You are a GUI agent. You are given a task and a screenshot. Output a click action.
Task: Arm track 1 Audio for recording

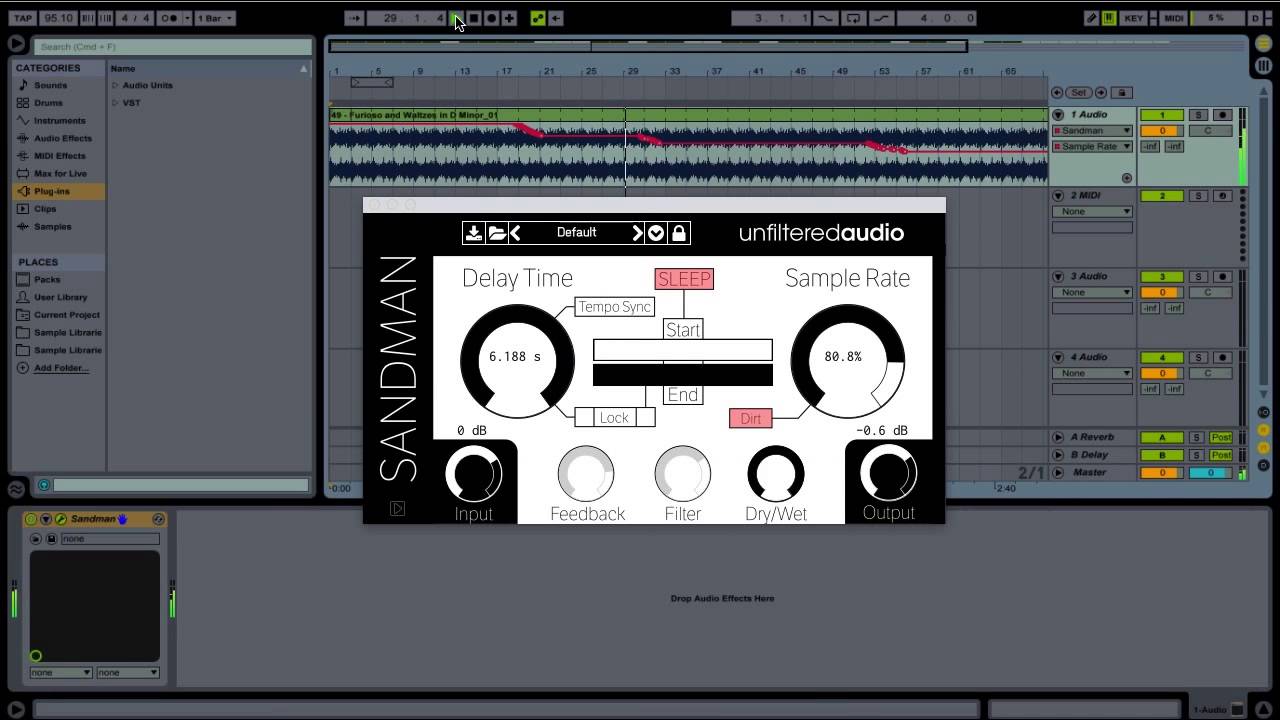click(x=1222, y=115)
